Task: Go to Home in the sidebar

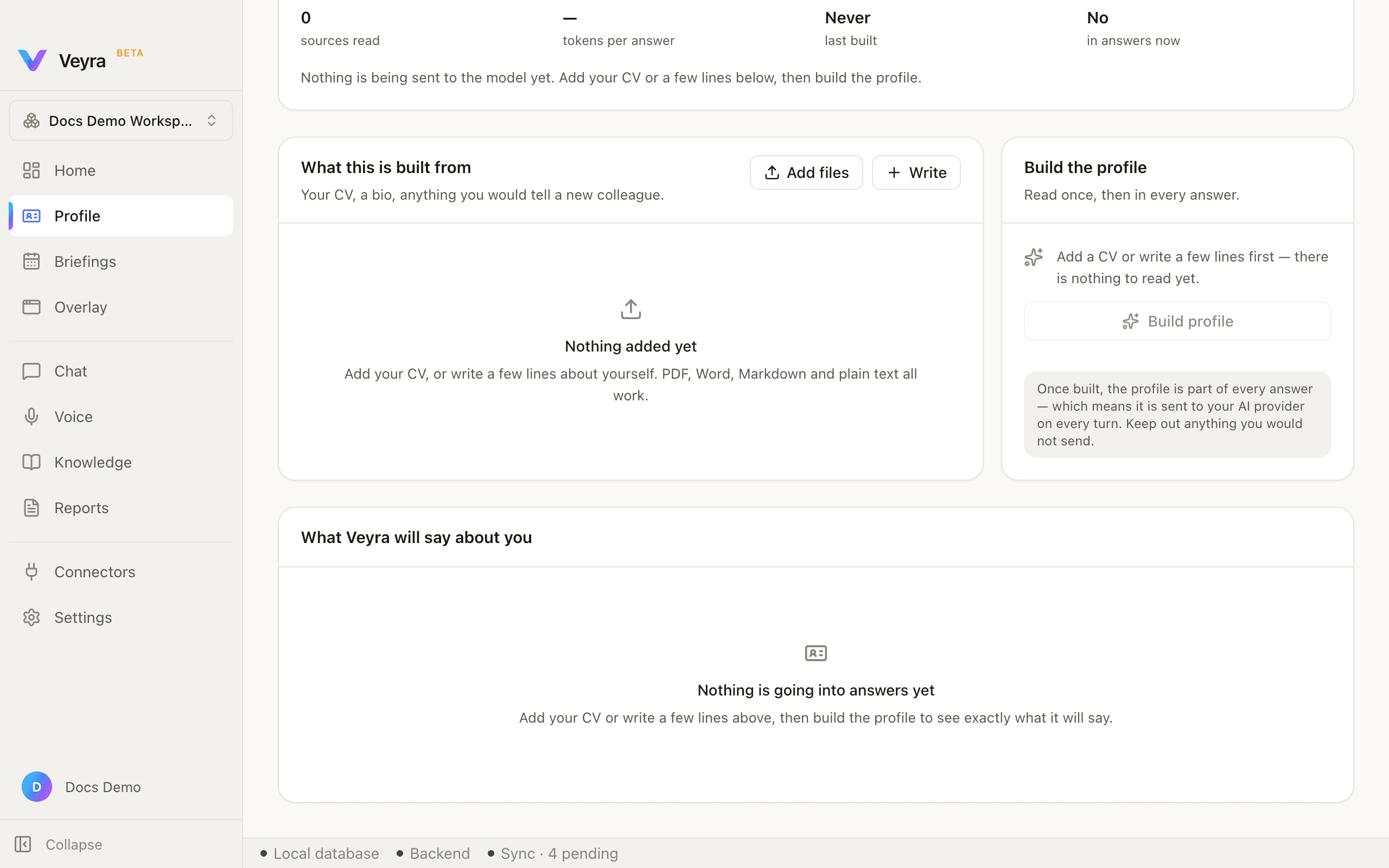Action: click(121, 170)
